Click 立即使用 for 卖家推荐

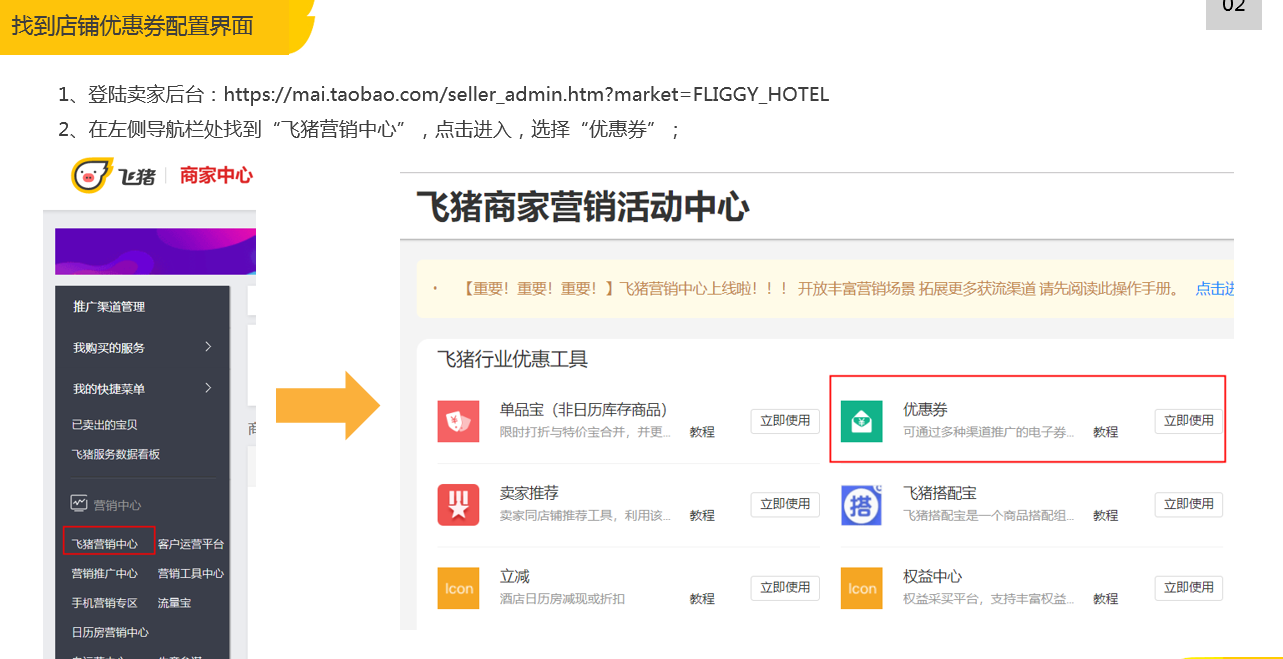pos(785,504)
